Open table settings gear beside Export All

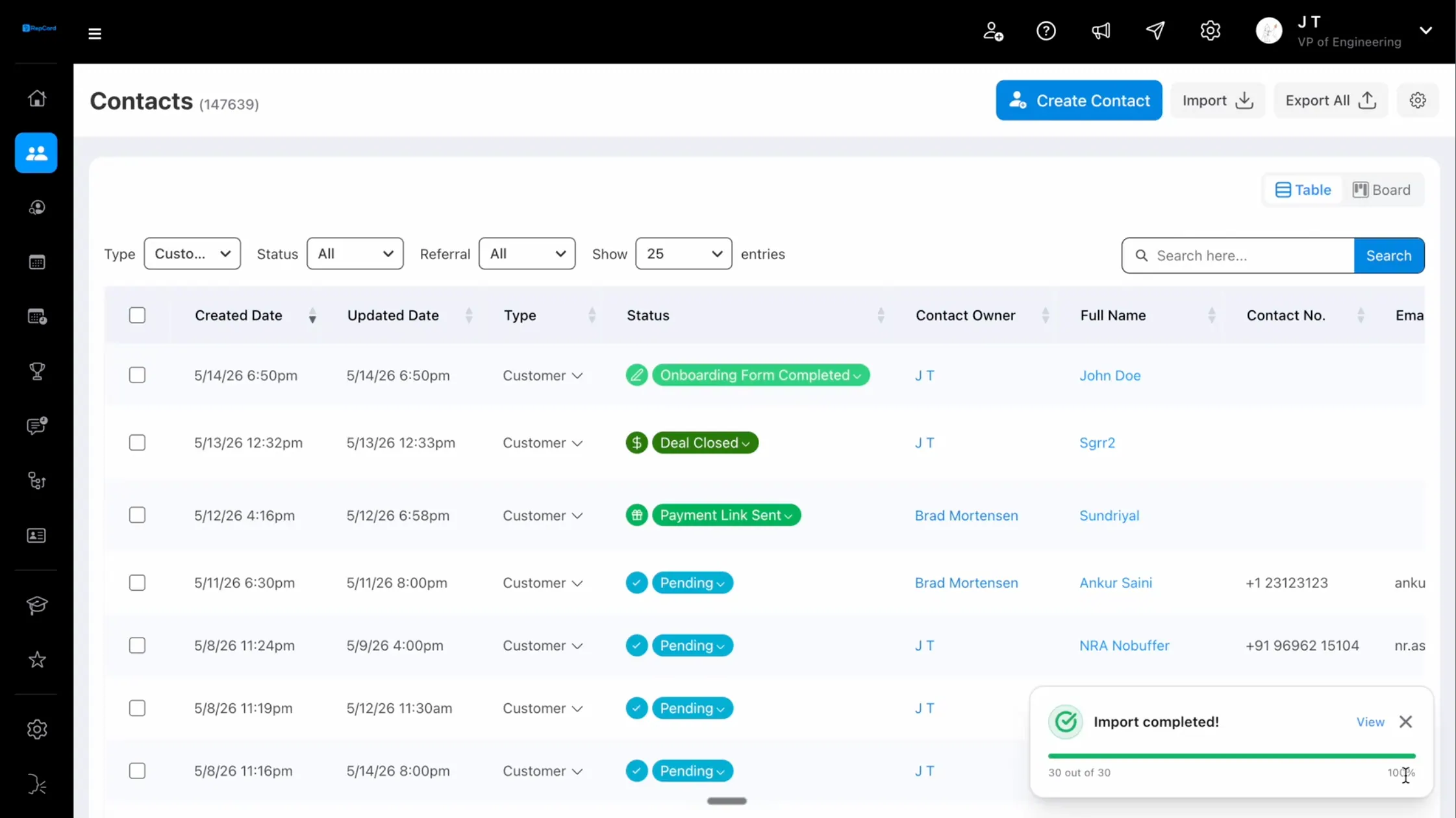[1418, 100]
